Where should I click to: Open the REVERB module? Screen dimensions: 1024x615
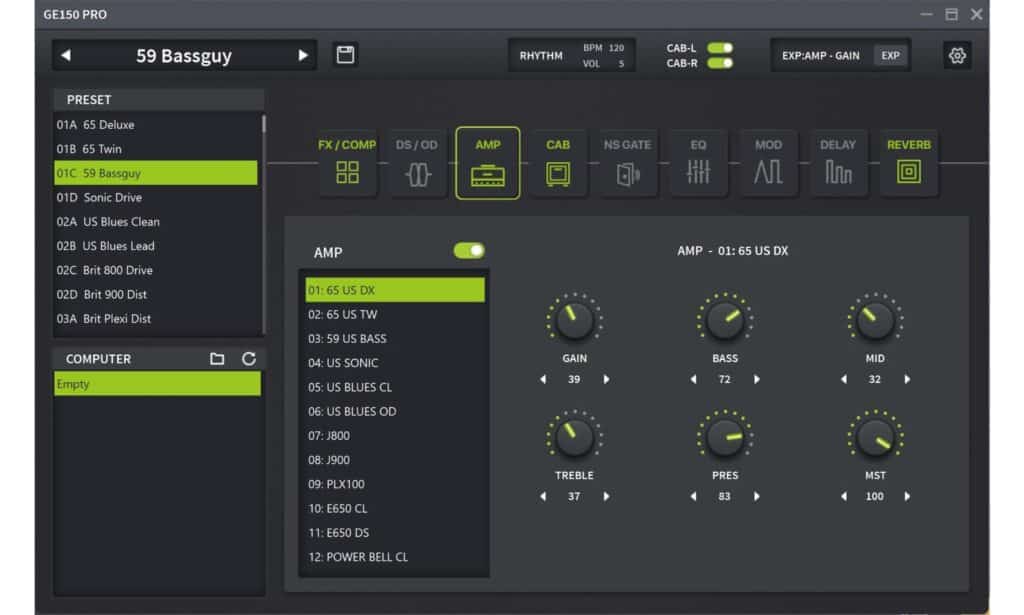click(x=908, y=163)
